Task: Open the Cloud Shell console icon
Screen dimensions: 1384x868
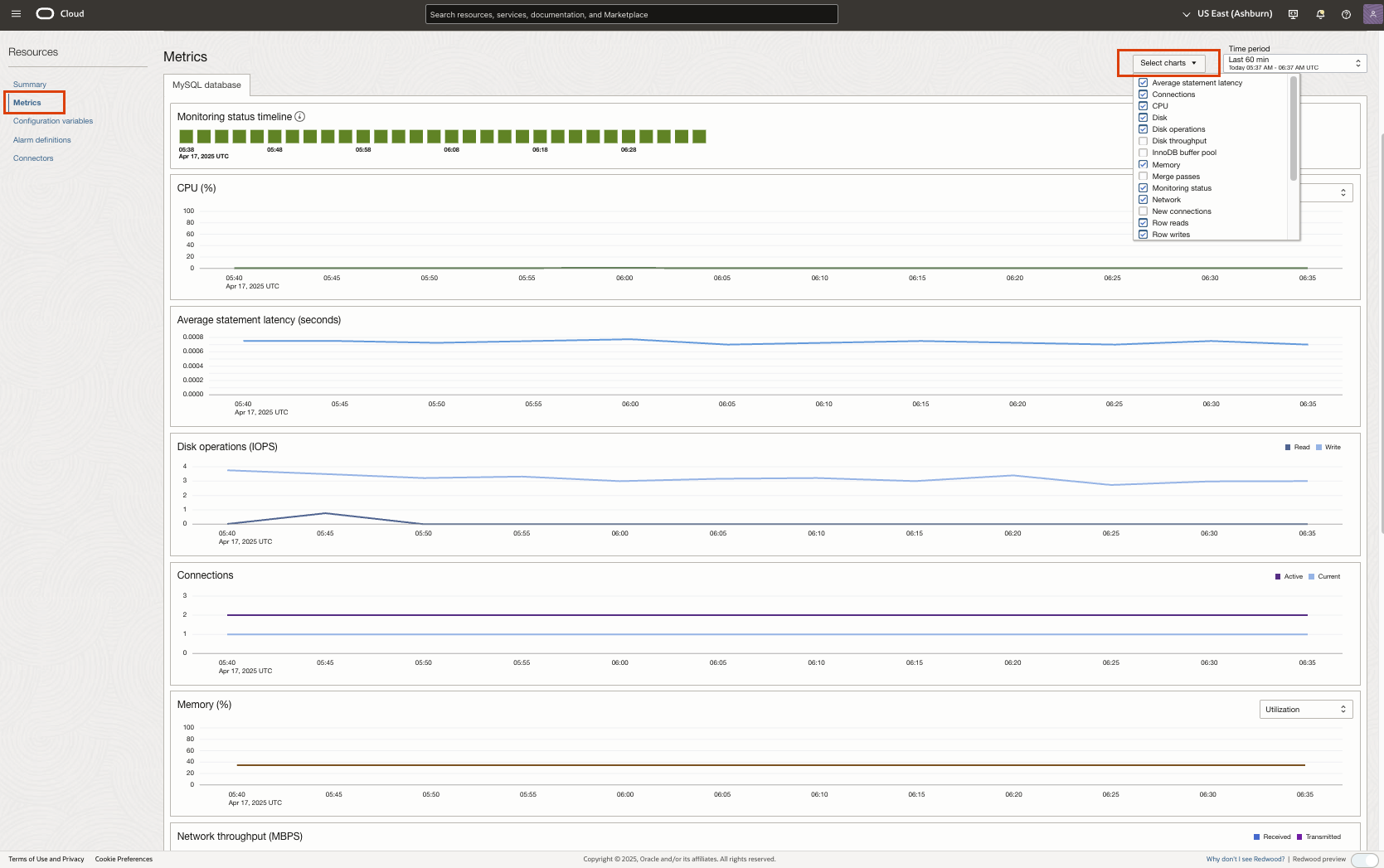Action: (x=1292, y=13)
